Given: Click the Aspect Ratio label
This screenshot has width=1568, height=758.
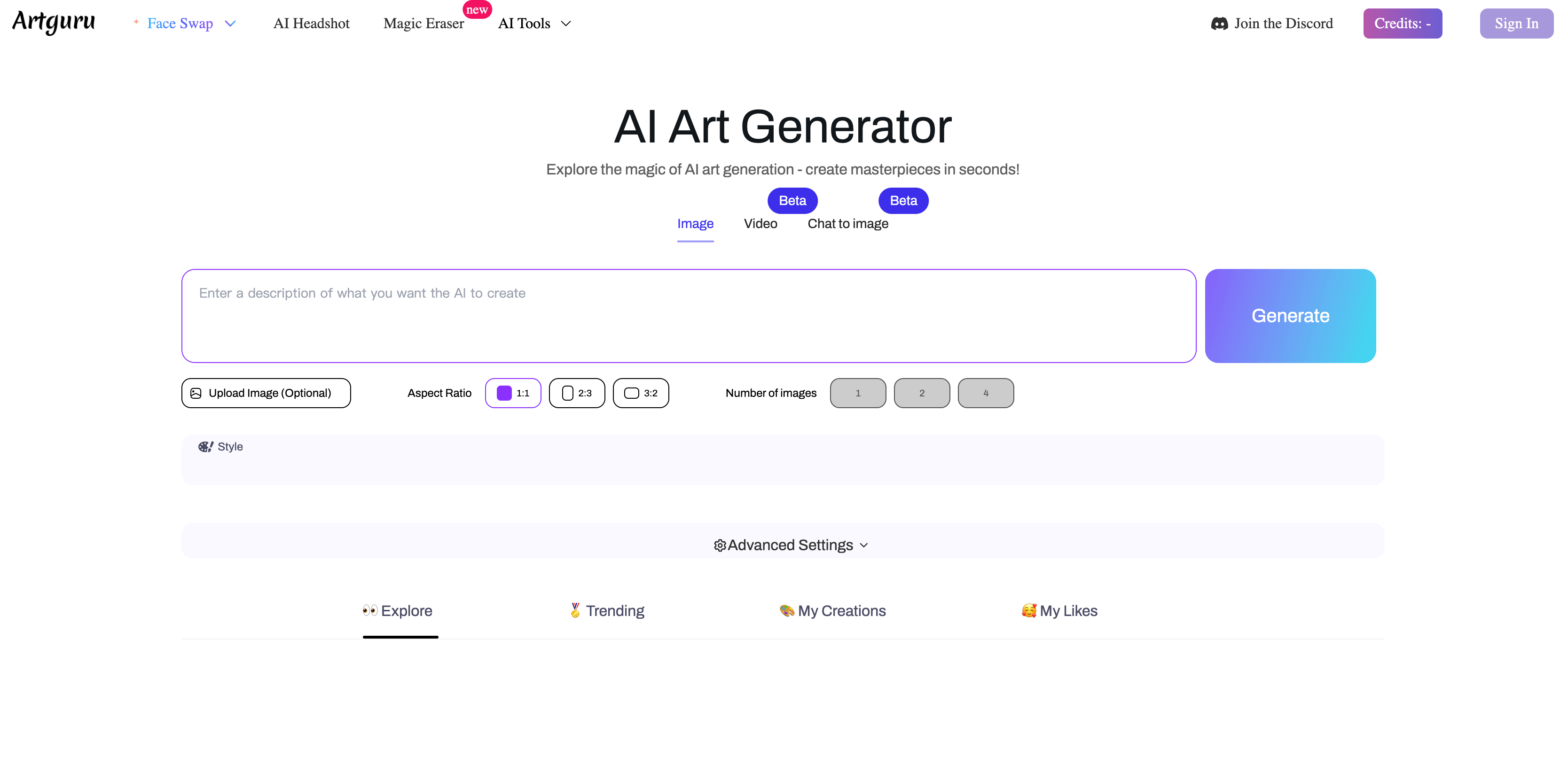Looking at the screenshot, I should (x=439, y=393).
